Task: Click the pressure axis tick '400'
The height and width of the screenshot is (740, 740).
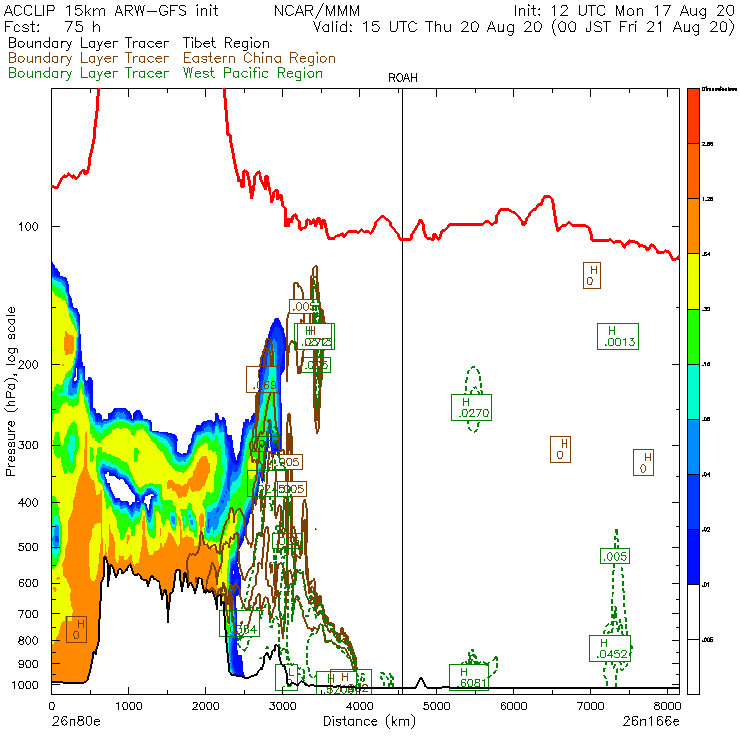Action: (x=28, y=503)
